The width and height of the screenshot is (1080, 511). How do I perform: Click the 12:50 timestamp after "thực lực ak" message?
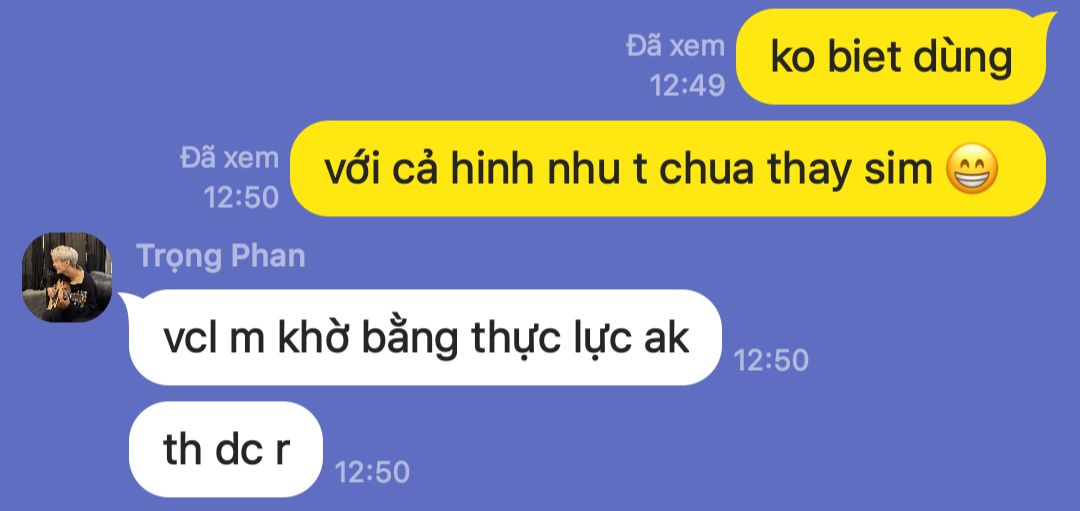[x=771, y=360]
